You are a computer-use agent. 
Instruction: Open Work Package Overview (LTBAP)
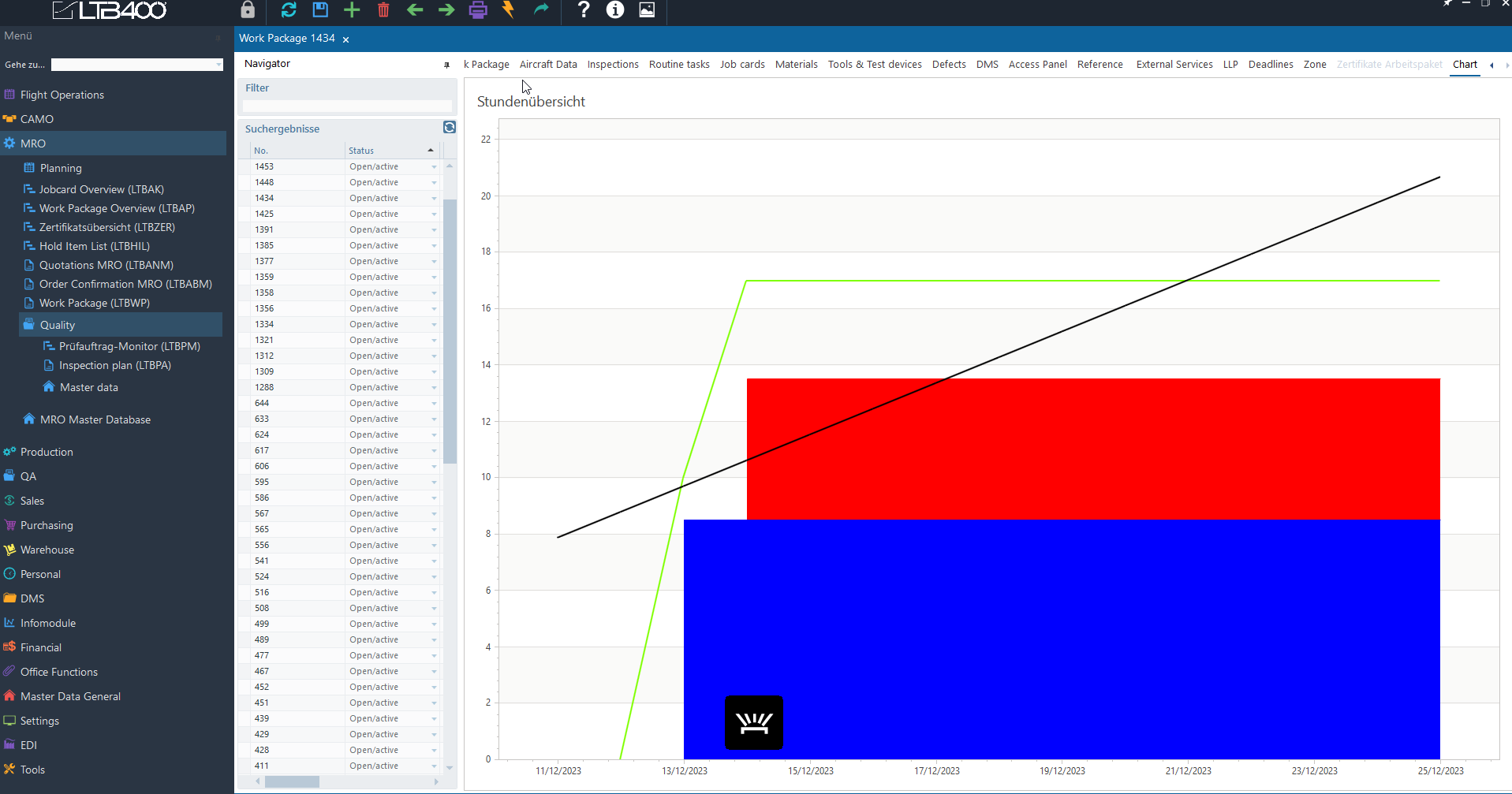117,208
